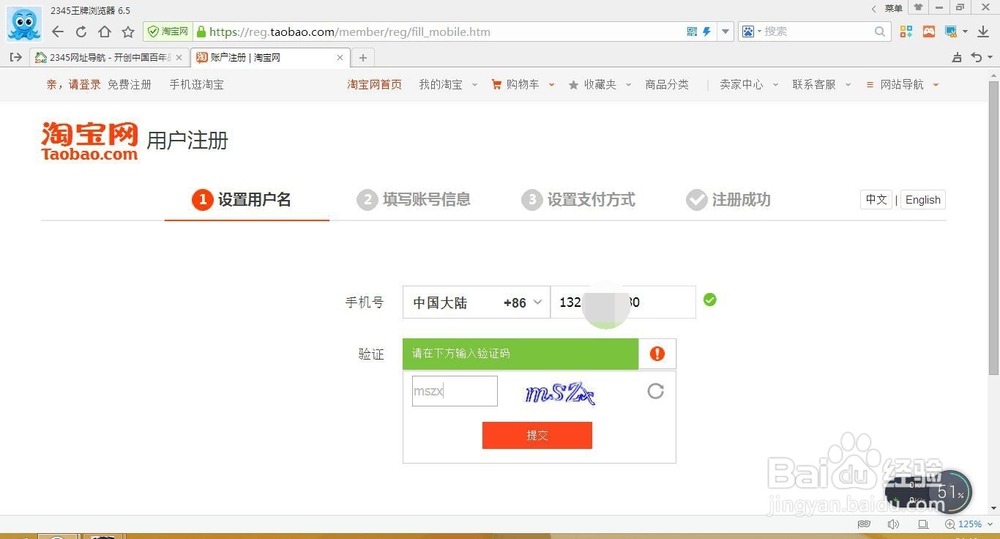Open the QR code icon in address bar
Screen dimensions: 1000x539
coord(692,31)
